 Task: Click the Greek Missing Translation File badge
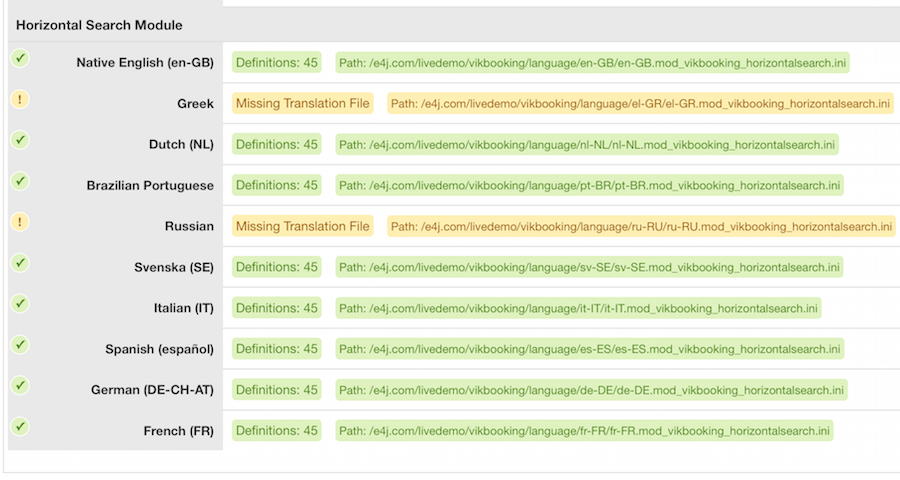click(x=303, y=103)
